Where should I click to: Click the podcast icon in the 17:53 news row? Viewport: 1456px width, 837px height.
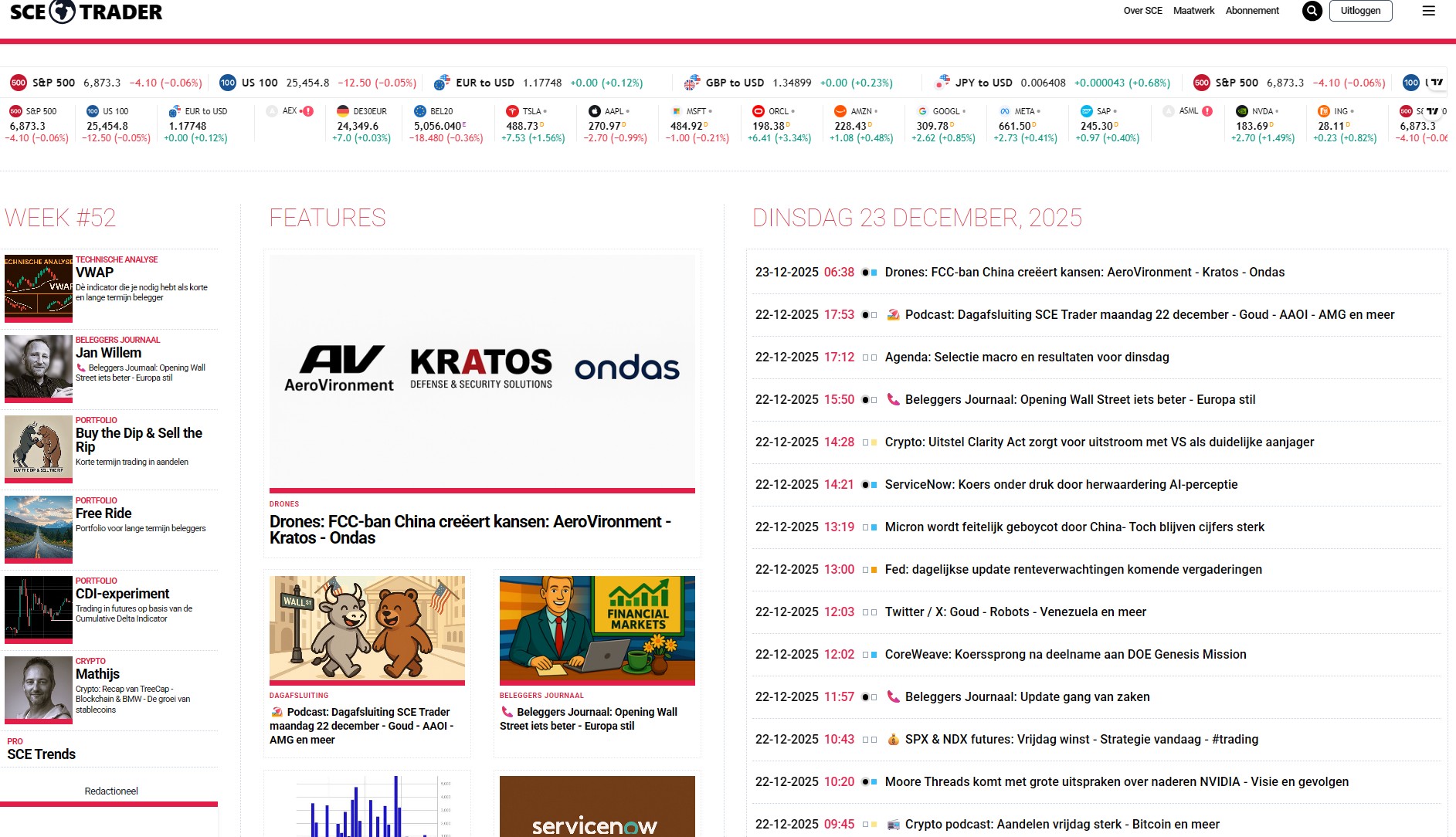tap(893, 314)
